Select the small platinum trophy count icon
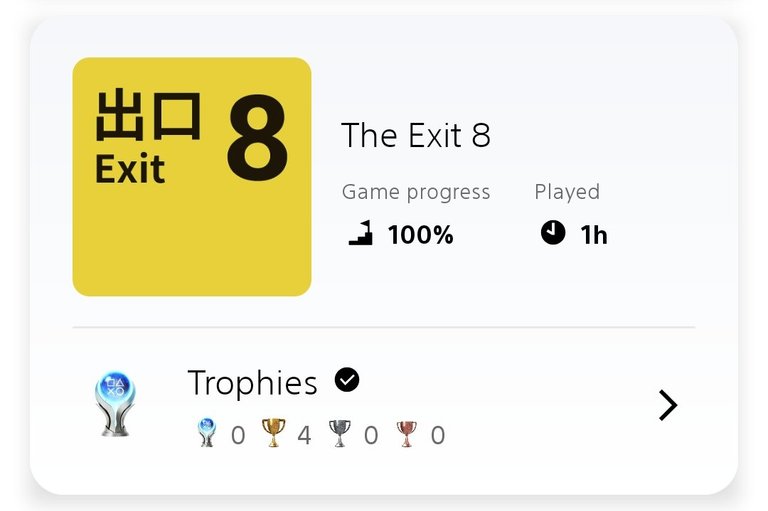Screen dimensions: 768x511 [206, 434]
